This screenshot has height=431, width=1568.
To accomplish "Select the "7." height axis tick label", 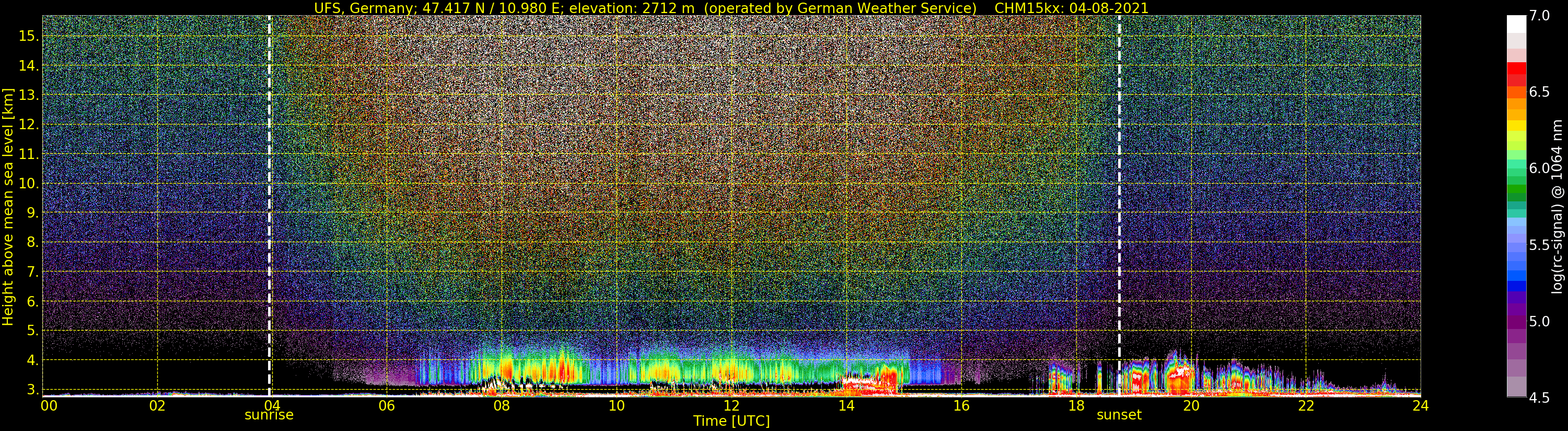I will click(x=33, y=272).
